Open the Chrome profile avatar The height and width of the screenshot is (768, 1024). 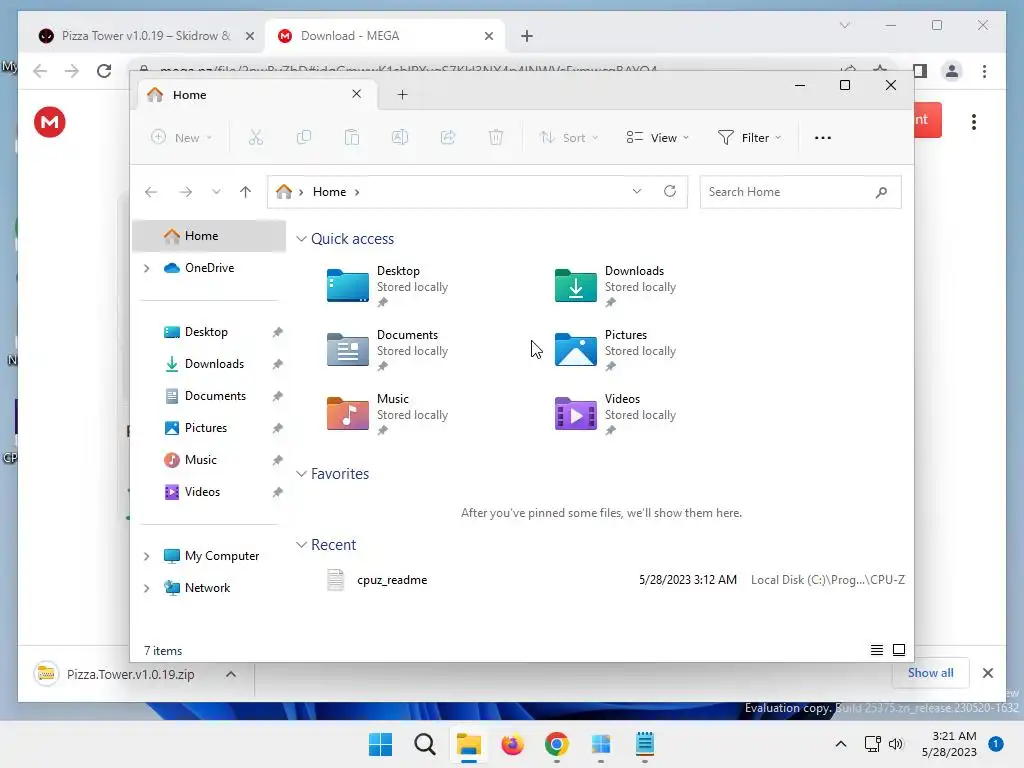[952, 71]
